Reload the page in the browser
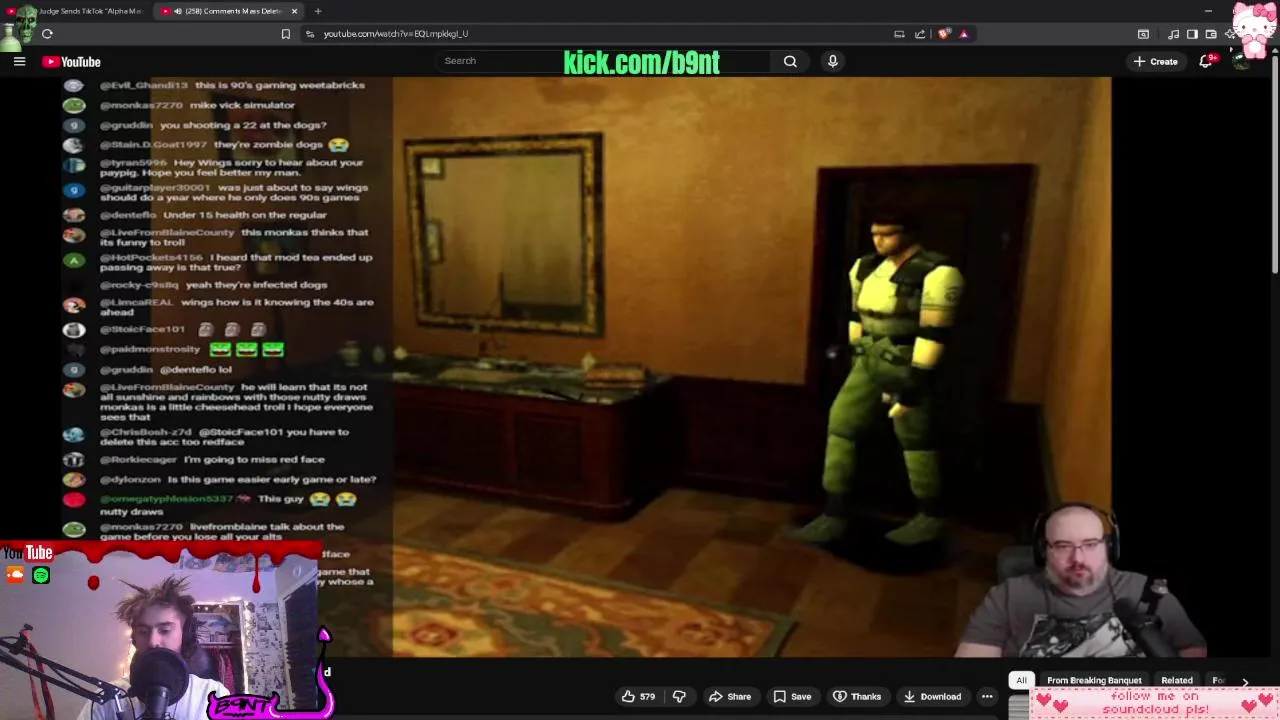The image size is (1280, 720). (x=47, y=34)
